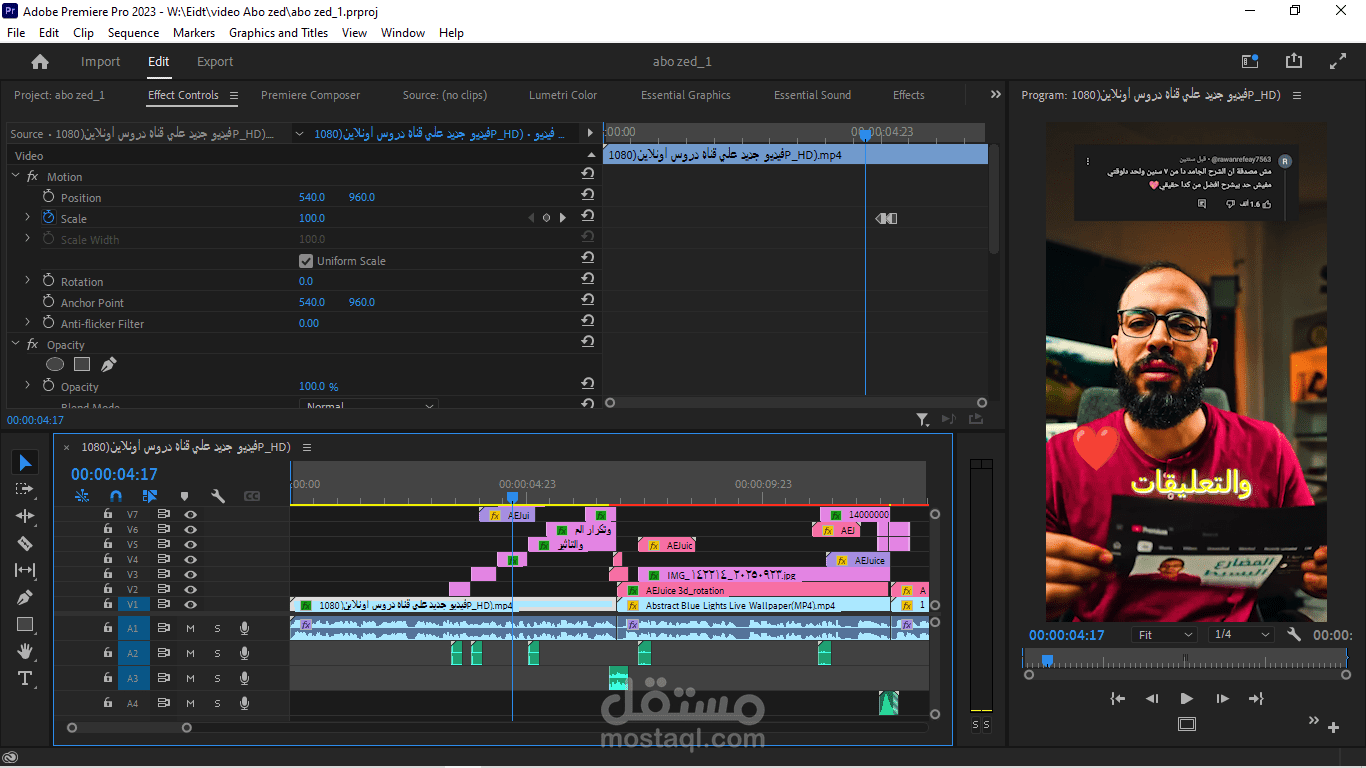The height and width of the screenshot is (768, 1366).
Task: Collapse the Opacity effect section
Action: pyautogui.click(x=16, y=344)
